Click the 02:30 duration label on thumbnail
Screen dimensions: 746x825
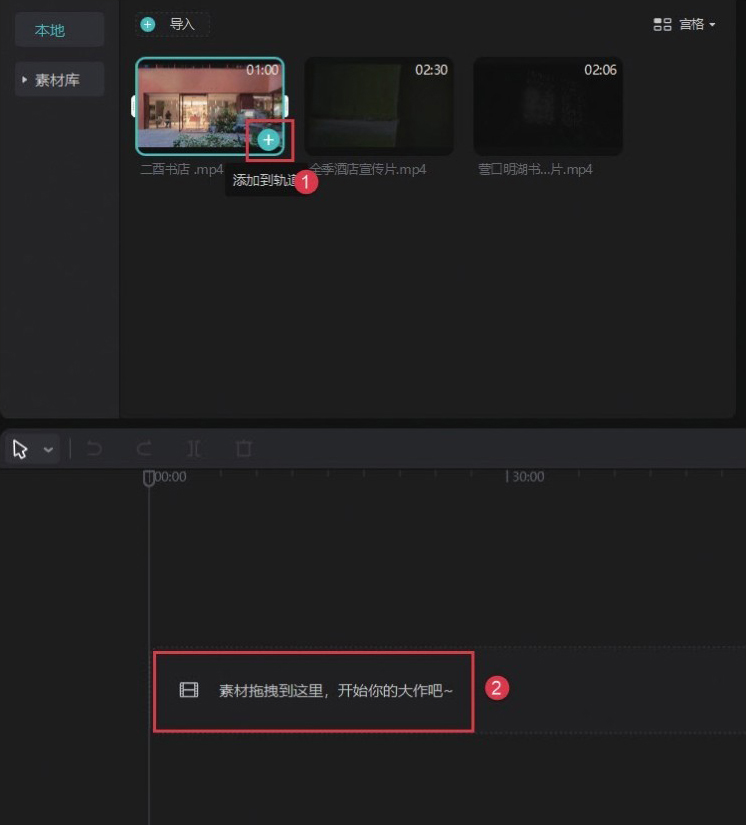pos(431,70)
